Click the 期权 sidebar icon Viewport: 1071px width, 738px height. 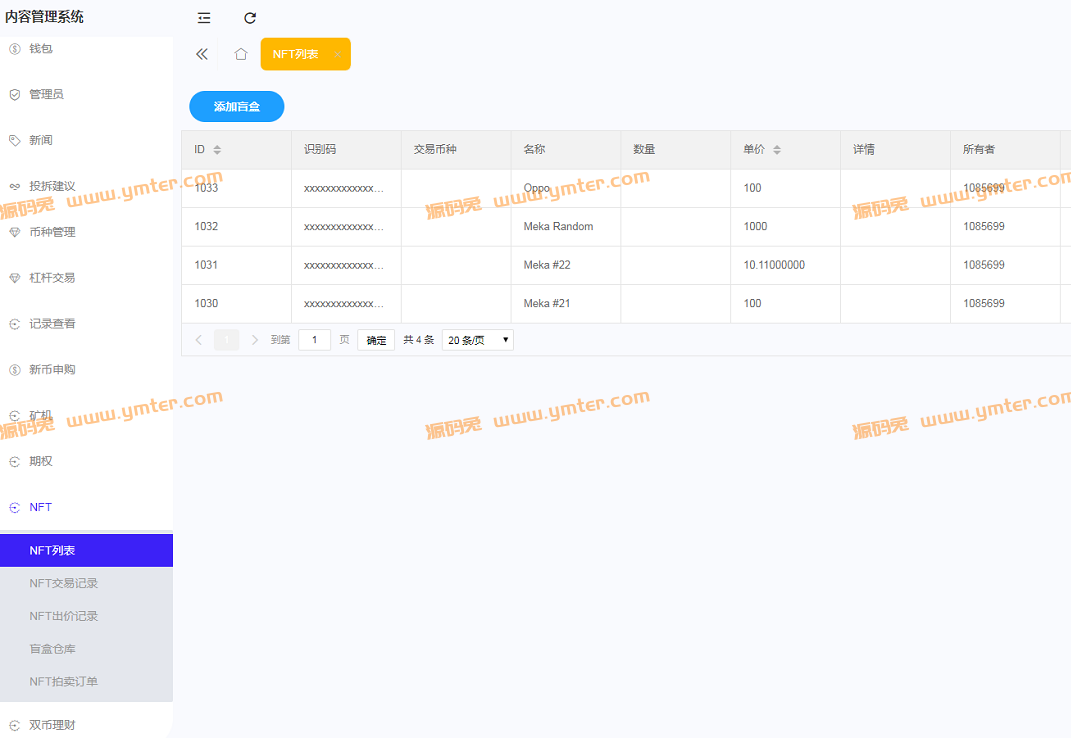[14, 461]
